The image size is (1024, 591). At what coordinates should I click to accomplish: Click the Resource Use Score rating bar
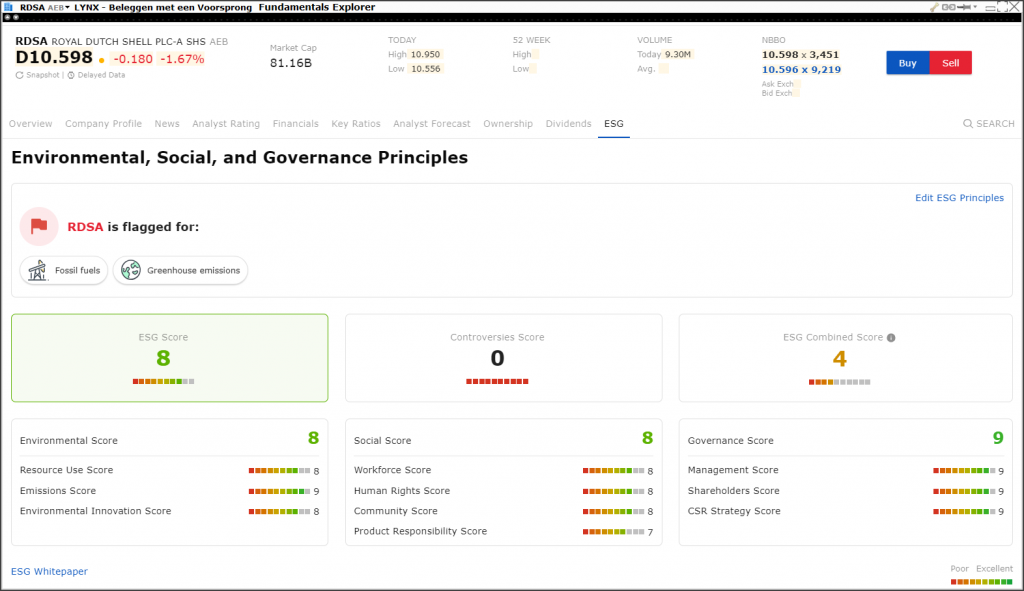(280, 471)
